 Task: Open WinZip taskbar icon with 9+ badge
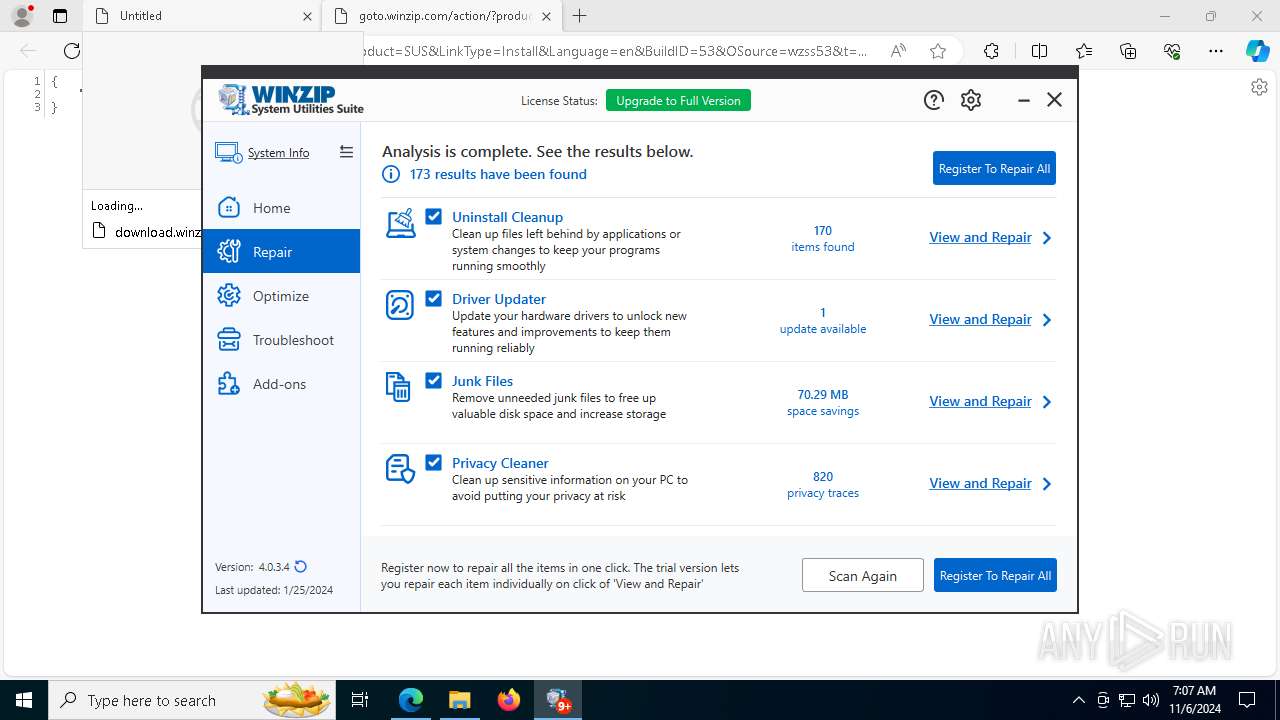[x=558, y=700]
